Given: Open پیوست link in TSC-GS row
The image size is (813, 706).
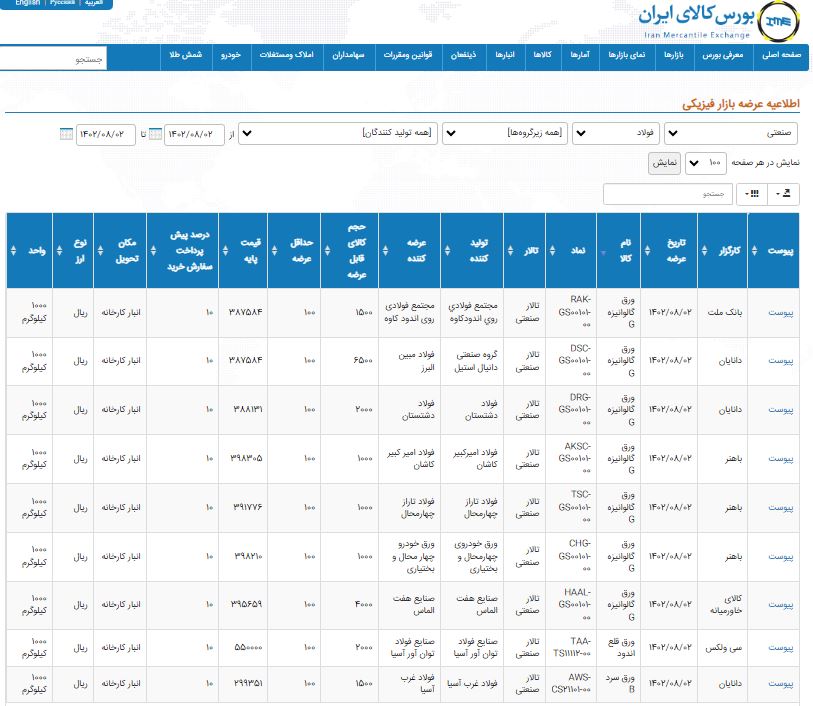Looking at the screenshot, I should [x=780, y=507].
